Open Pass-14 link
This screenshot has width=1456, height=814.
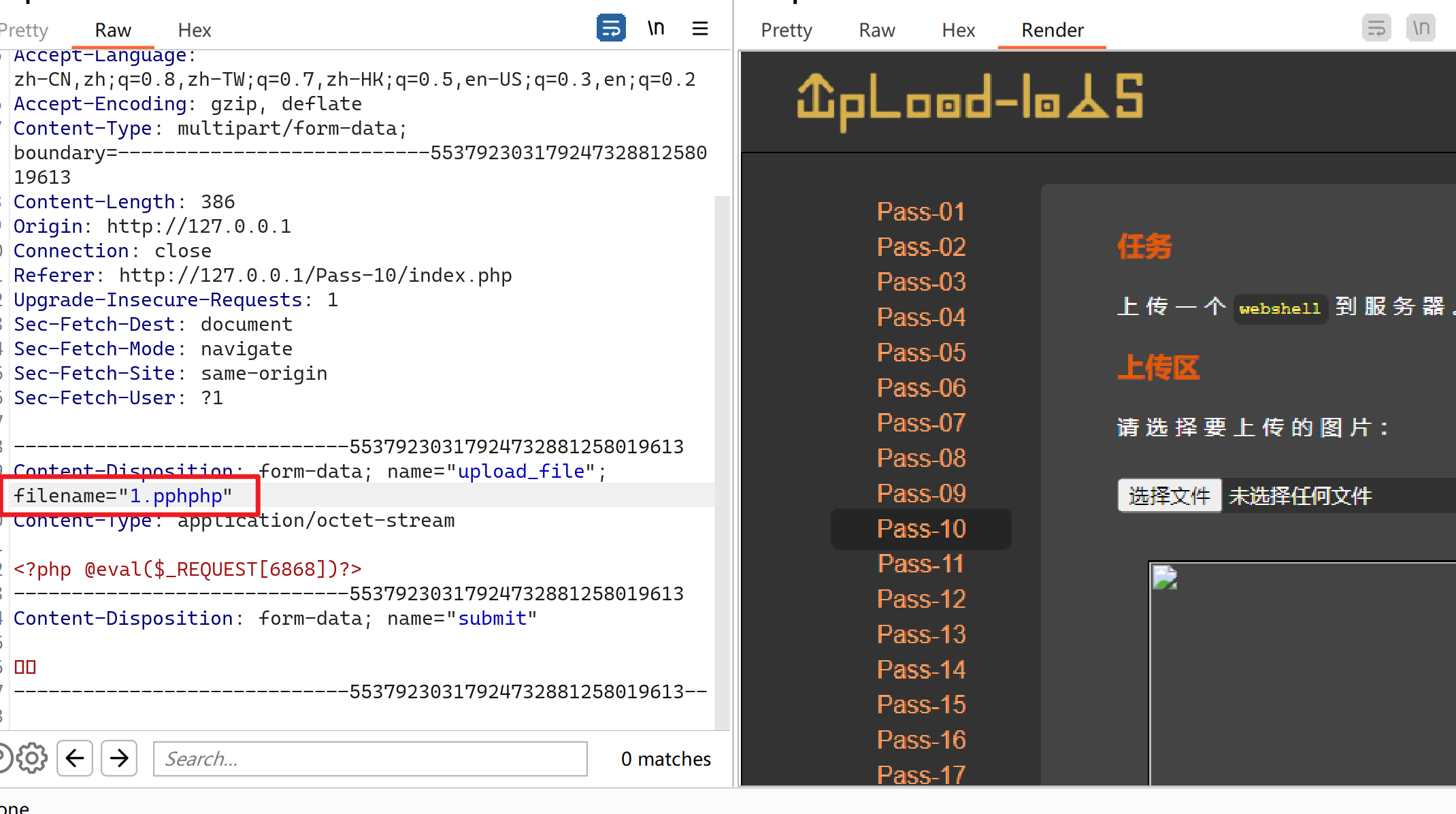921,670
